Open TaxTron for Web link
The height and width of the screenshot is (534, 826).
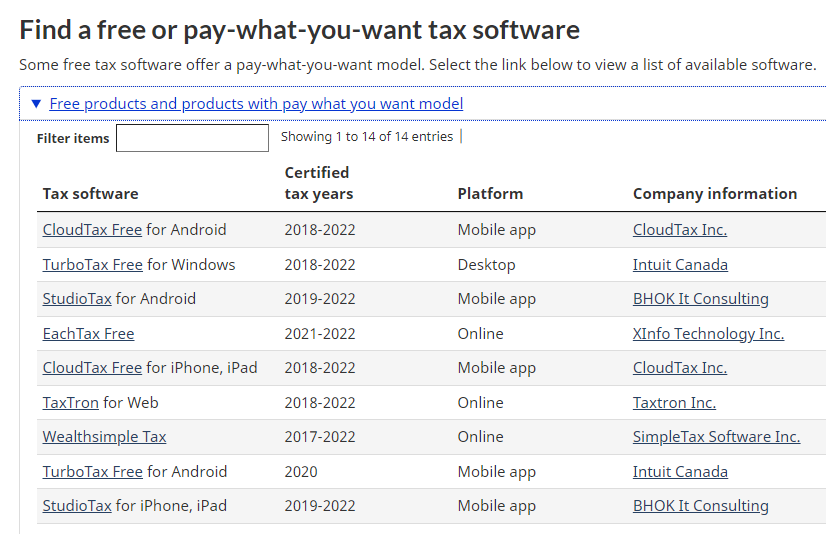71,402
